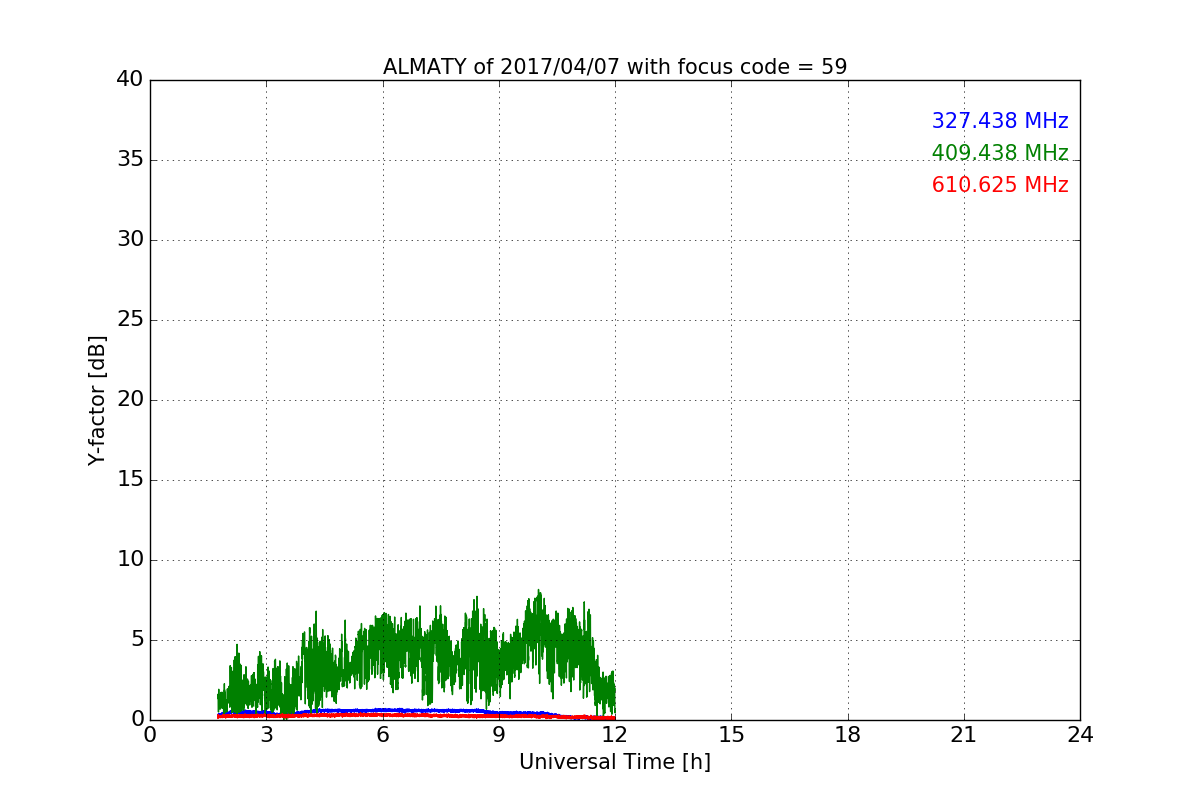Viewport: 1200px width, 800px height.
Task: Click the plot title 'ALMATY of 2017/04/07'
Action: pyautogui.click(x=615, y=67)
